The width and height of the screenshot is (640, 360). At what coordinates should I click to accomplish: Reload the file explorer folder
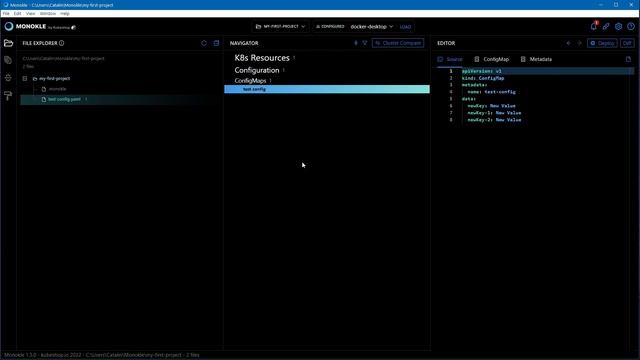[204, 43]
